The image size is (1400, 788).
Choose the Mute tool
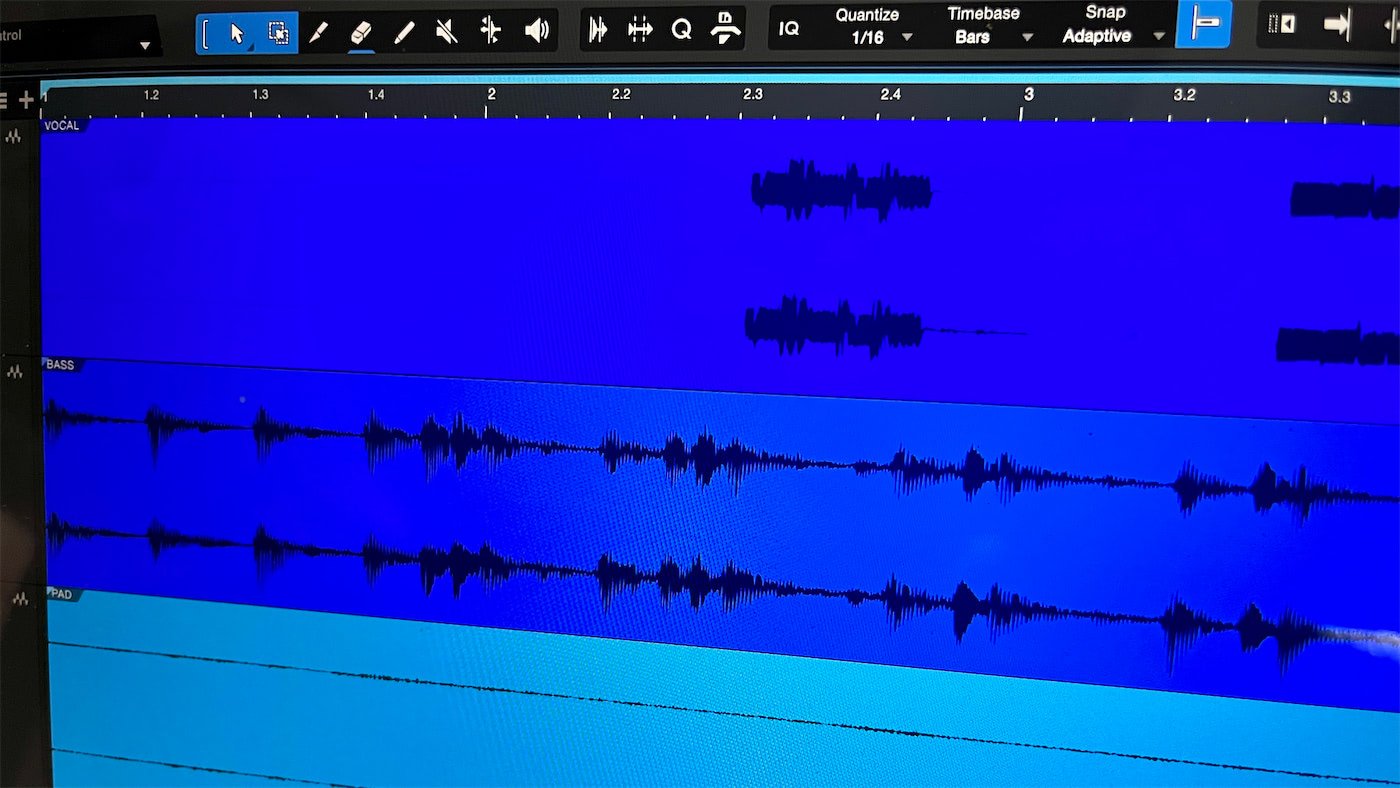pyautogui.click(x=447, y=32)
